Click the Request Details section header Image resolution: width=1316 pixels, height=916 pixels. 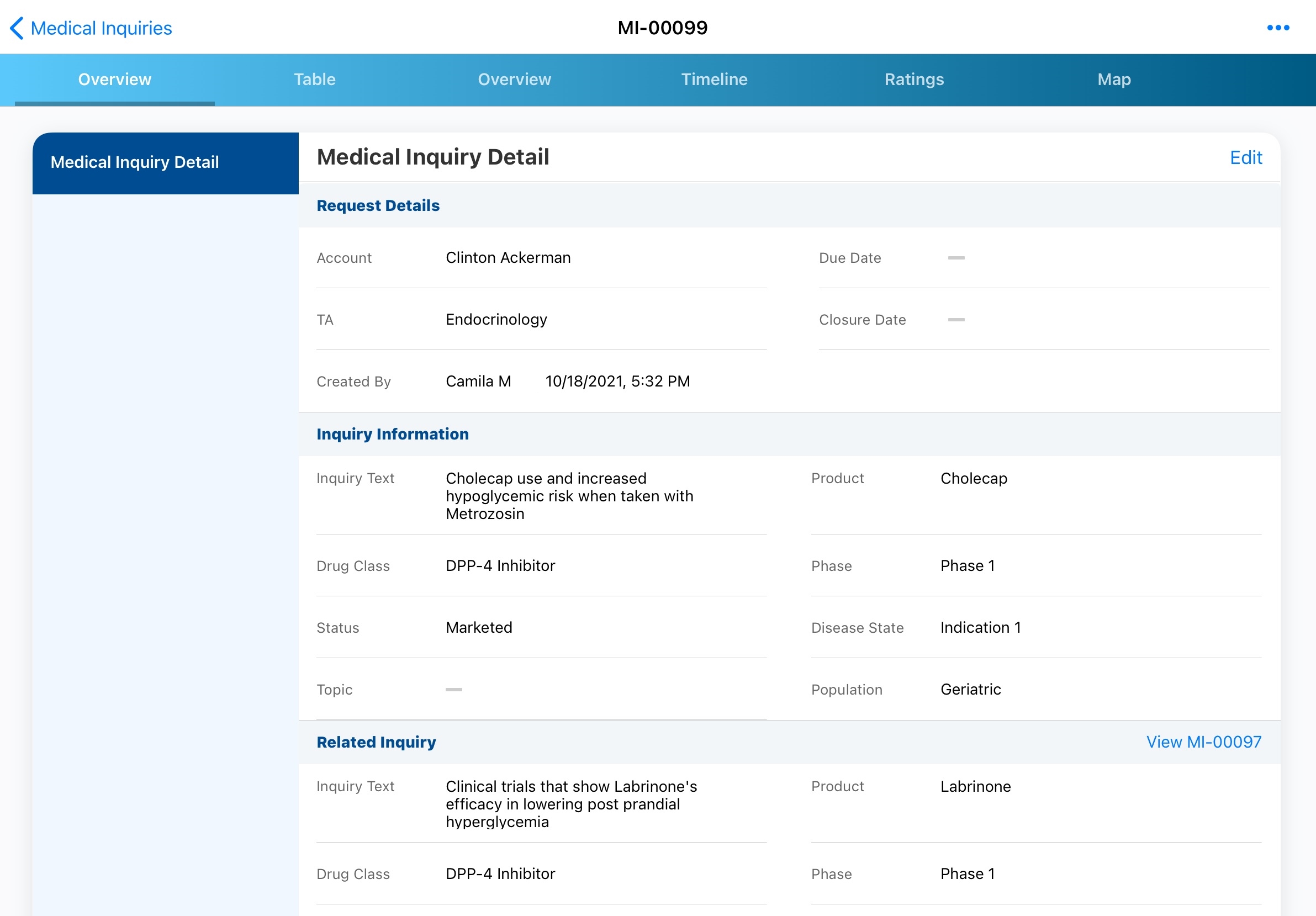click(x=378, y=205)
